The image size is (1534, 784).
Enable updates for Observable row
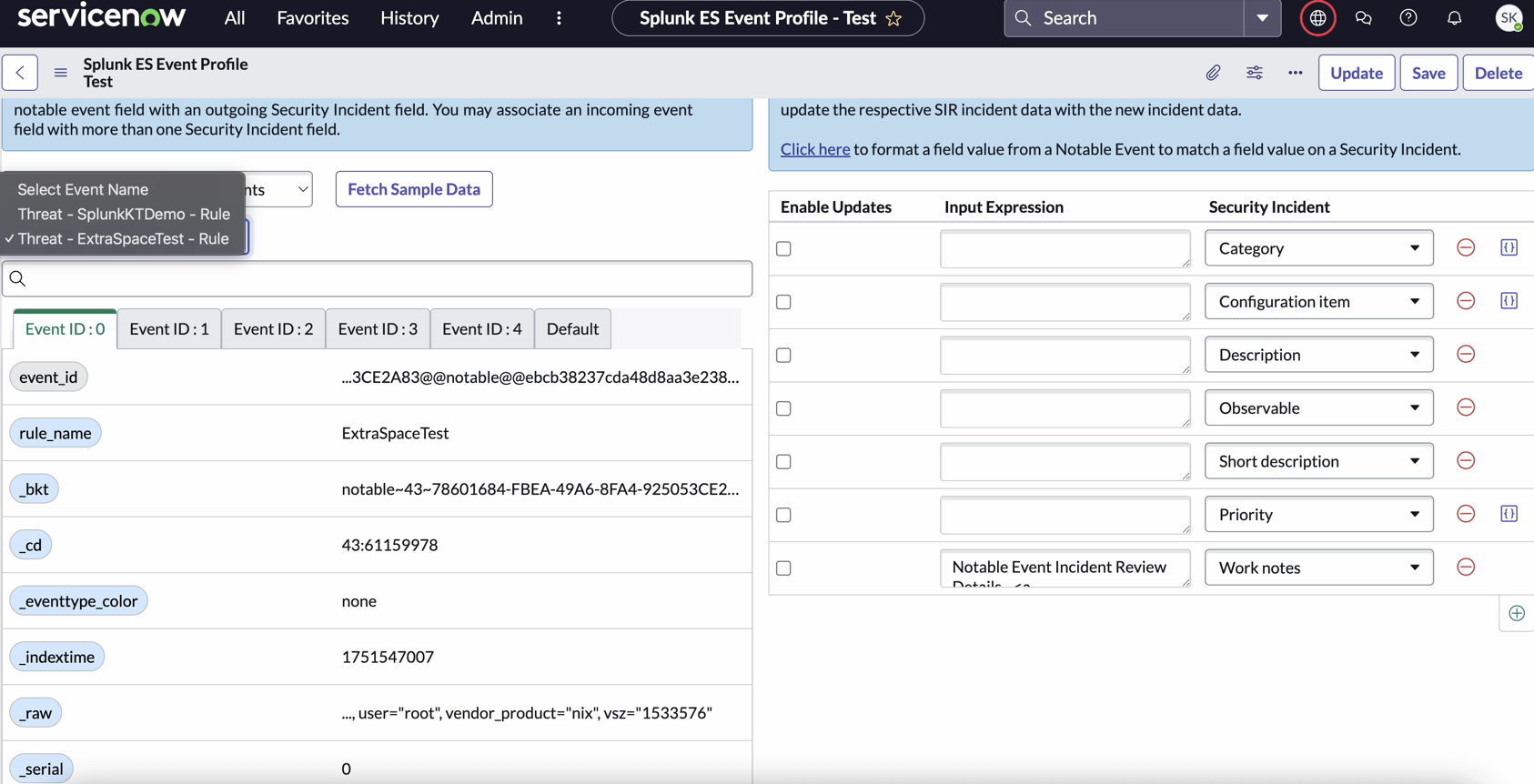tap(783, 408)
